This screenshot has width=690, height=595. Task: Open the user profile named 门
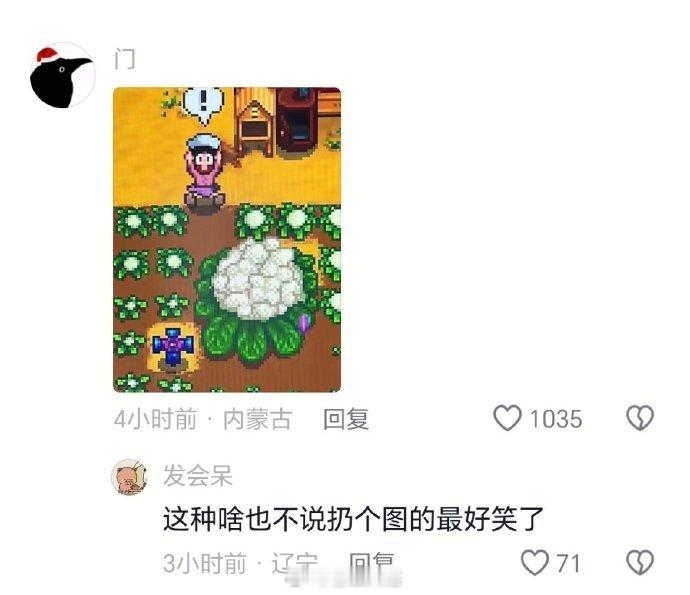click(x=125, y=59)
